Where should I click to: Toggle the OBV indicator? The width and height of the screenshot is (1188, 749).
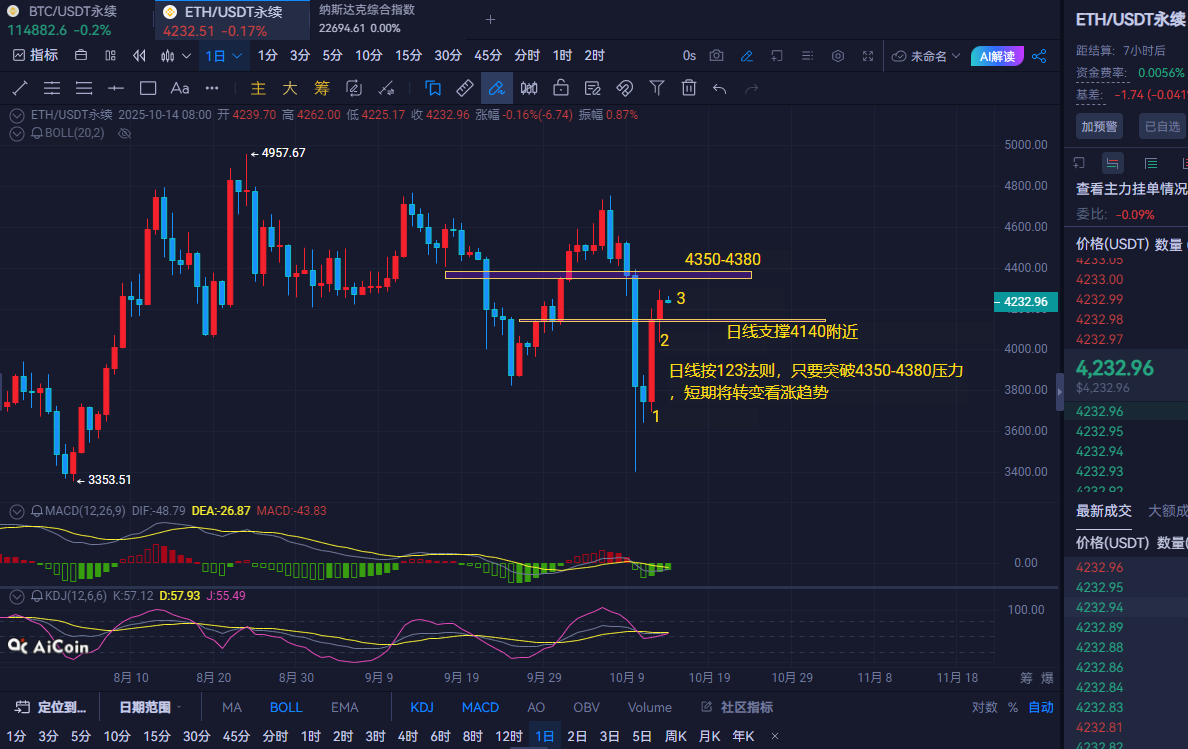(586, 707)
